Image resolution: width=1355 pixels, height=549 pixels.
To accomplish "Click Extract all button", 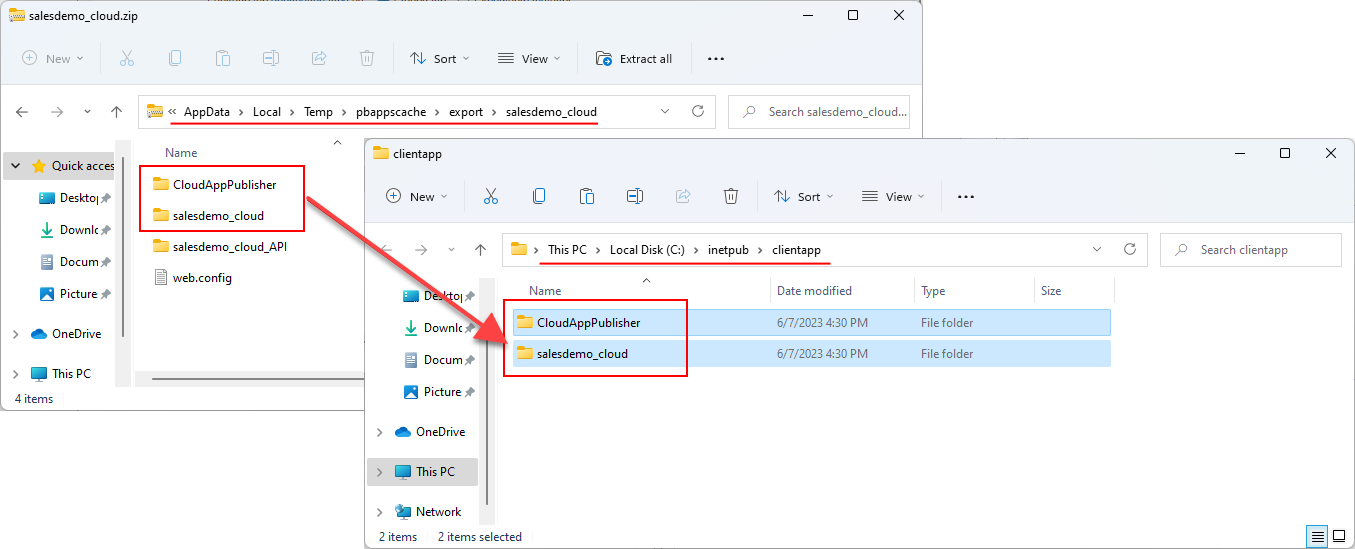I will point(634,59).
